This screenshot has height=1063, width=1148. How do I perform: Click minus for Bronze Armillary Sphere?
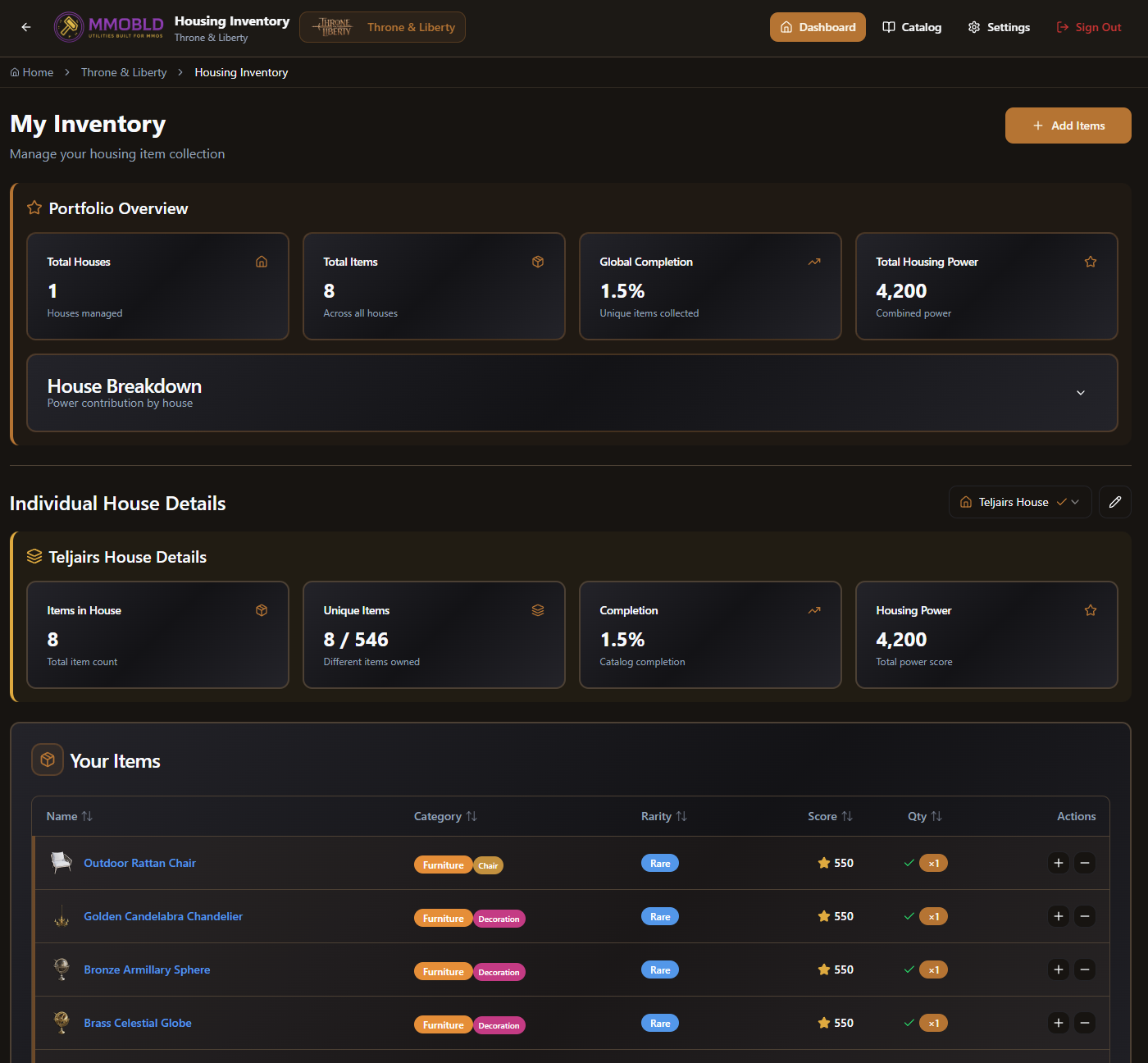tap(1085, 969)
